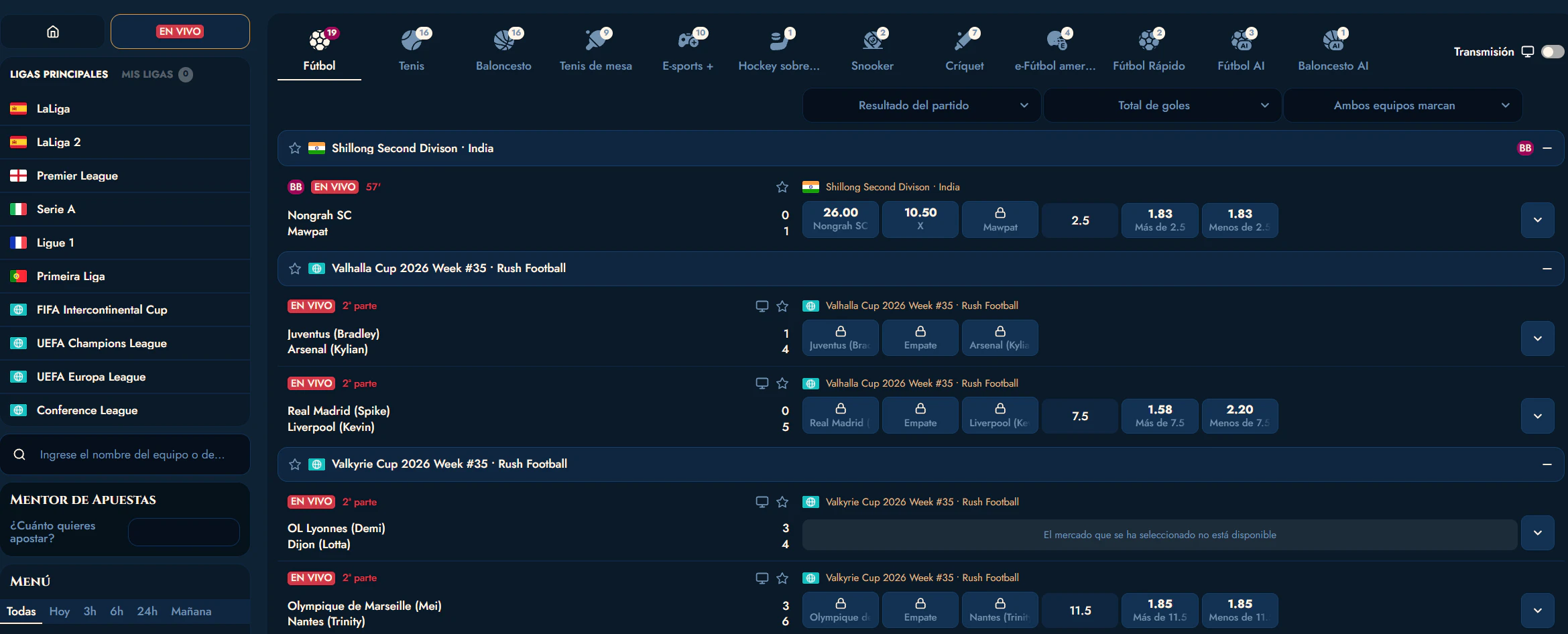Click the BB badge in Shillong header
Image resolution: width=1568 pixels, height=634 pixels.
coord(1525,148)
